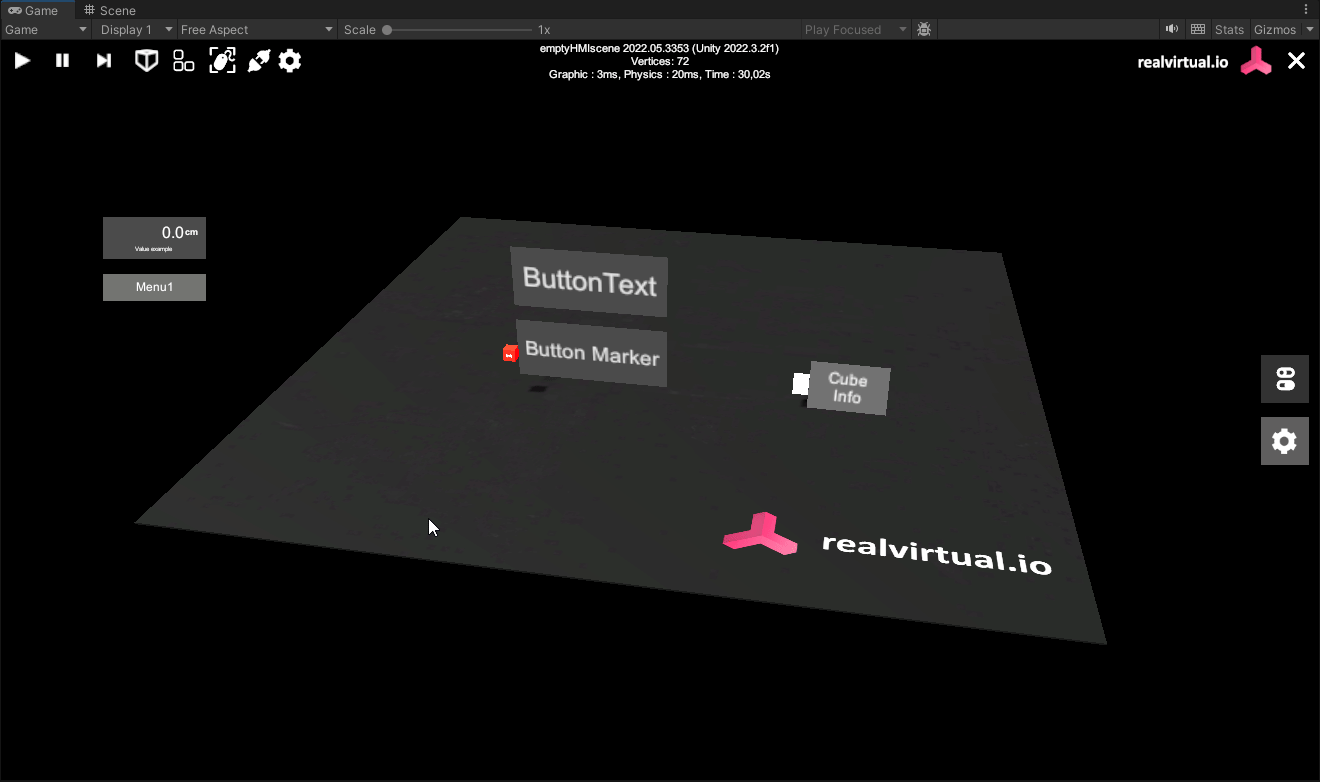The width and height of the screenshot is (1320, 782).
Task: Click the Button Marker panel
Action: tap(592, 354)
